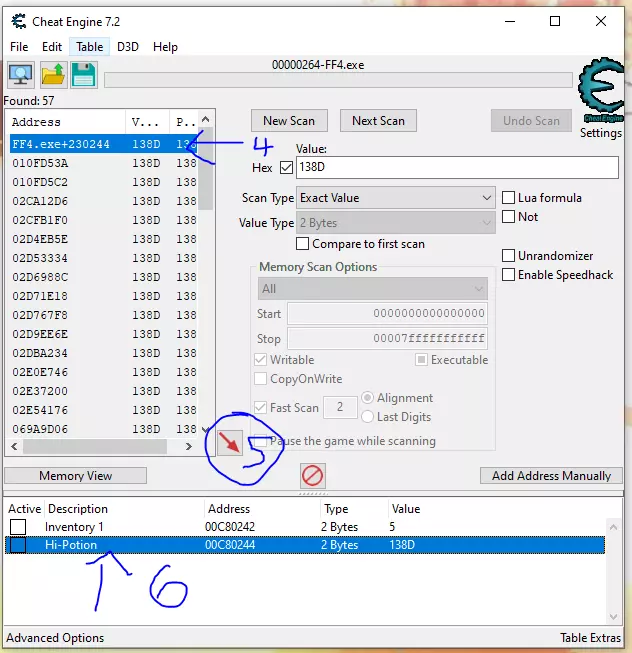The width and height of the screenshot is (632, 653).
Task: Click the Type column header
Action: [x=354, y=509]
